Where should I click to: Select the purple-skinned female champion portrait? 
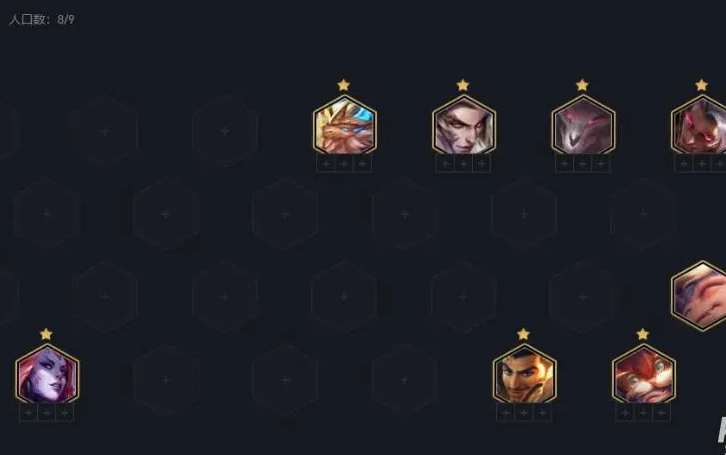click(47, 374)
